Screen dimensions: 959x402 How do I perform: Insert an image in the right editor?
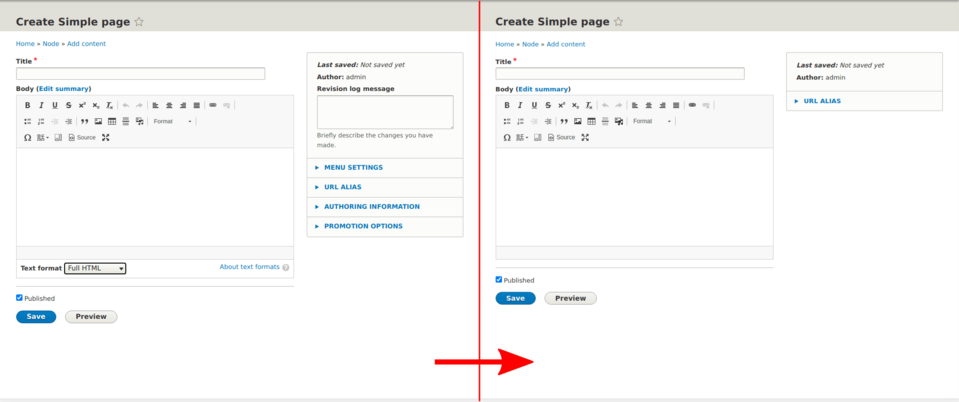(577, 121)
